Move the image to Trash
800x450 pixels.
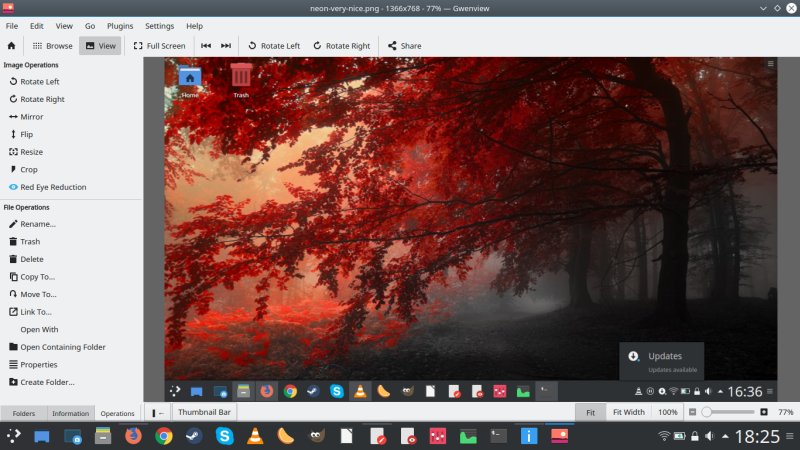point(30,242)
